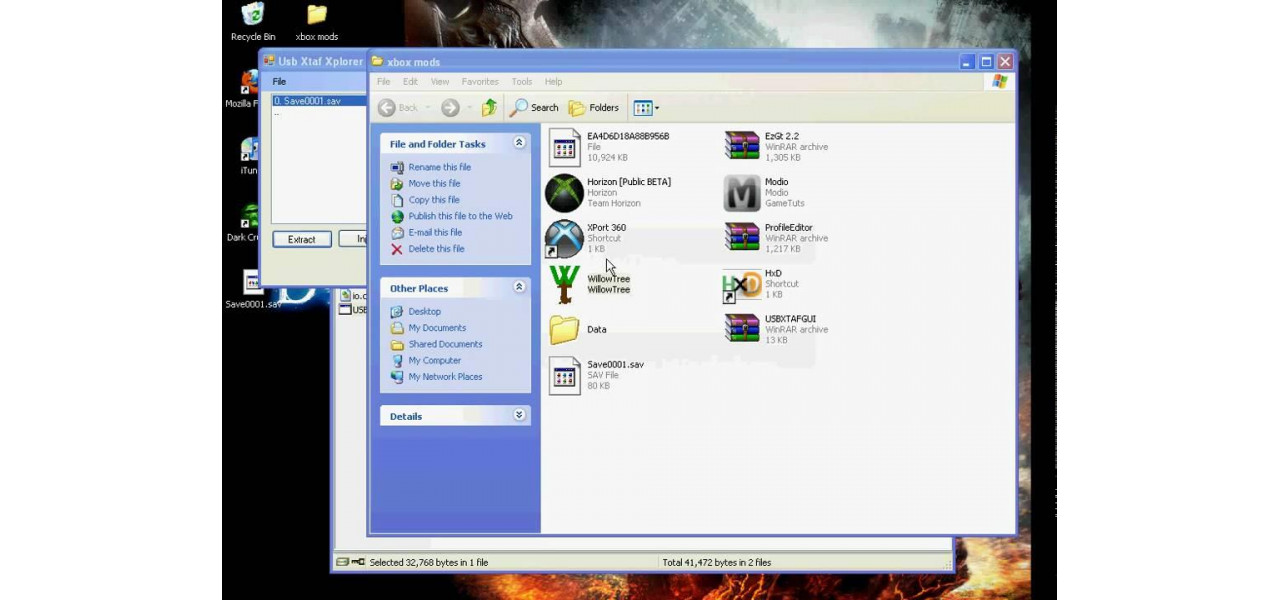The image size is (1280, 600).
Task: Maximize the xbox mods window
Action: [986, 62]
